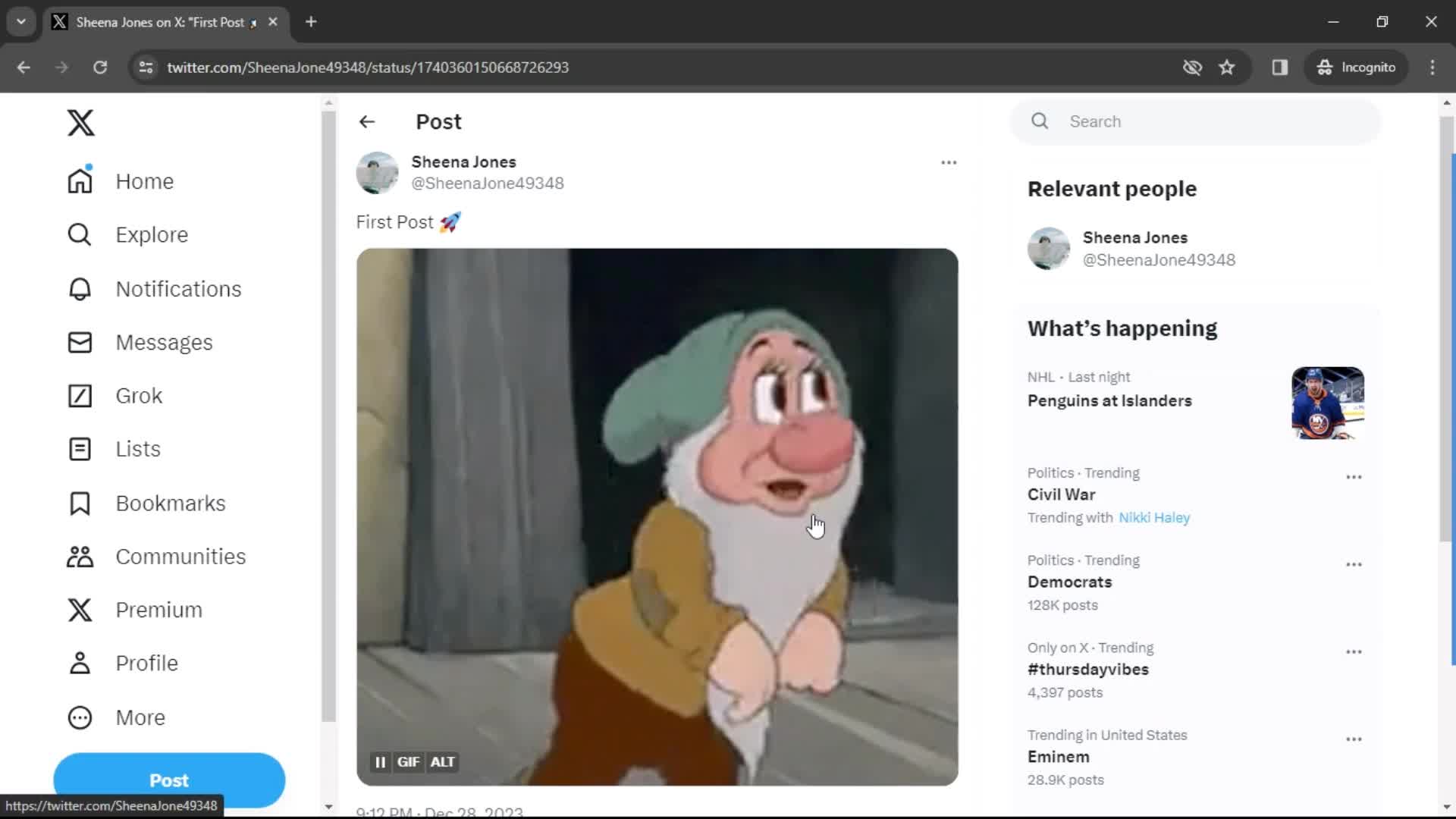
Task: Click Communities icon in sidebar
Action: point(80,556)
